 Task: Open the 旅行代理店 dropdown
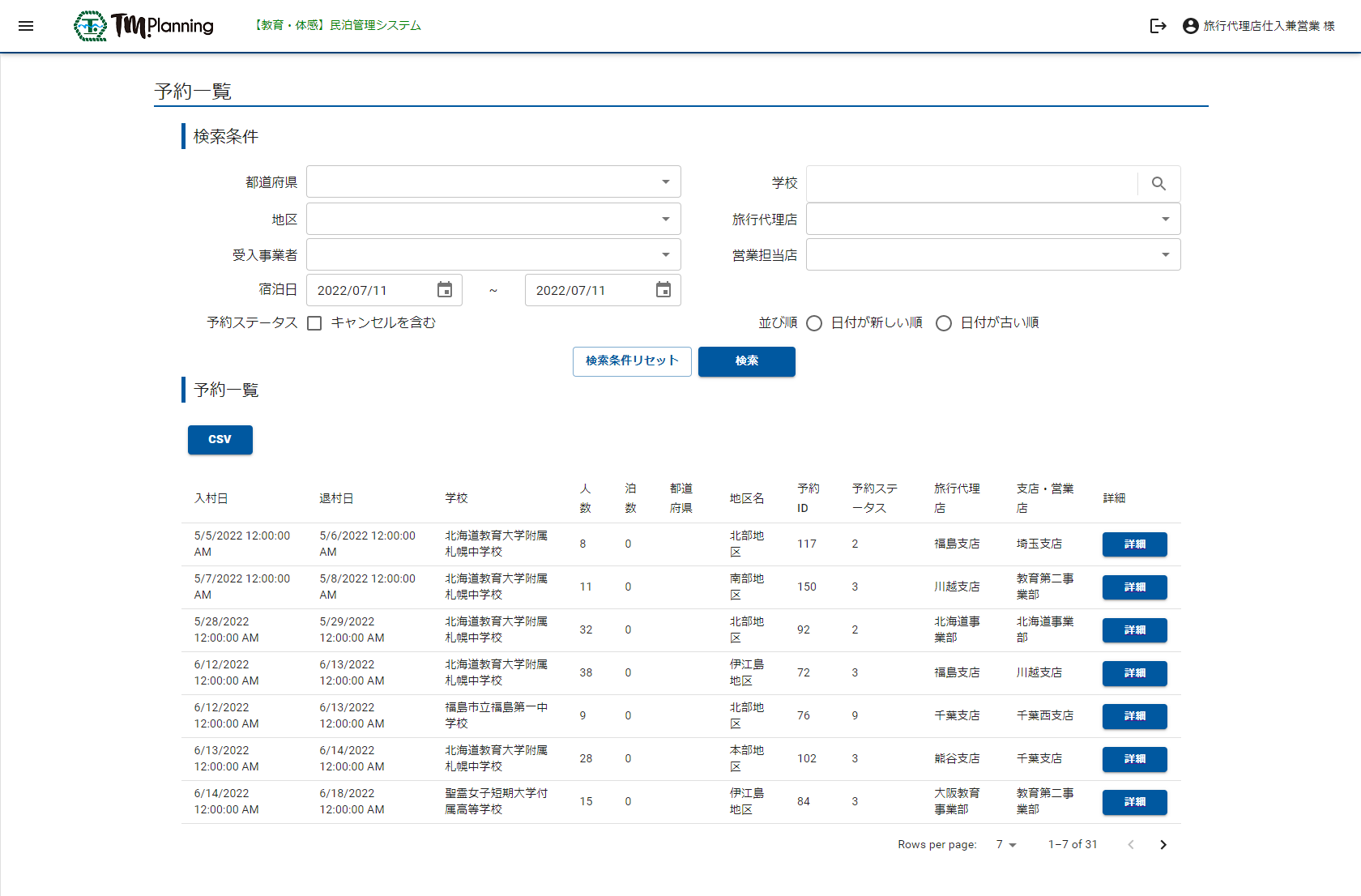coord(992,219)
